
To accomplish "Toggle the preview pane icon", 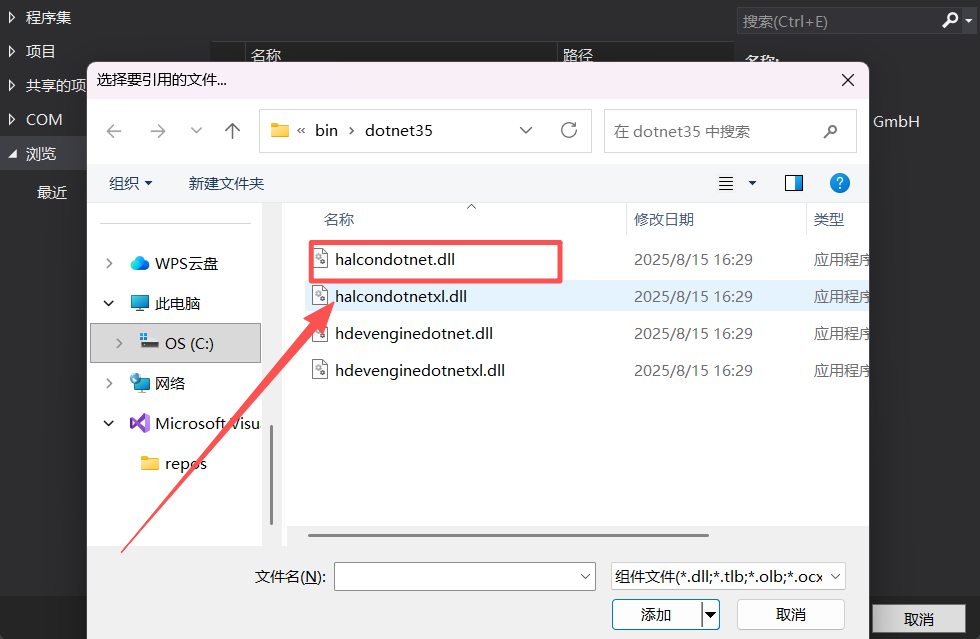I will click(x=794, y=183).
